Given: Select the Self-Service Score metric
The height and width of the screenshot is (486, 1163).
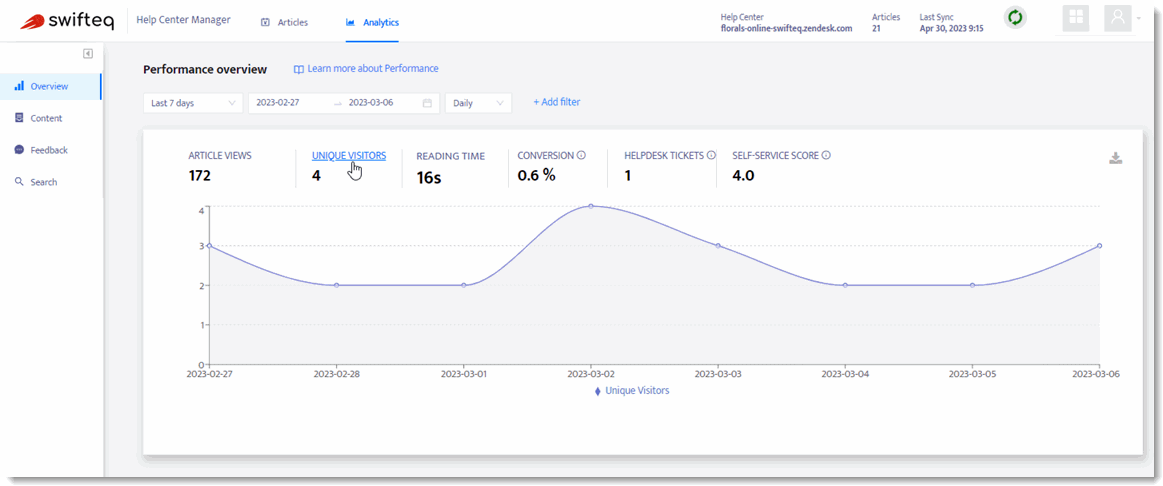Looking at the screenshot, I should point(776,156).
